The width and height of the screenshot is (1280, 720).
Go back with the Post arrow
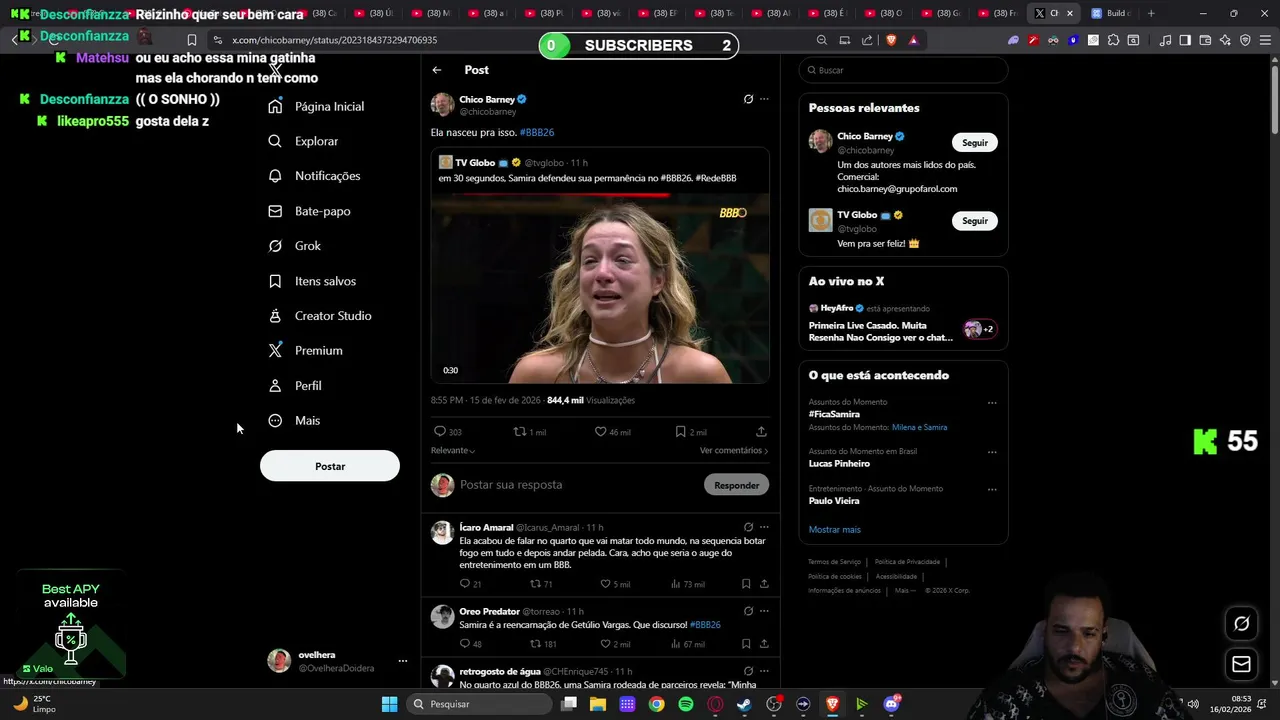pyautogui.click(x=437, y=70)
